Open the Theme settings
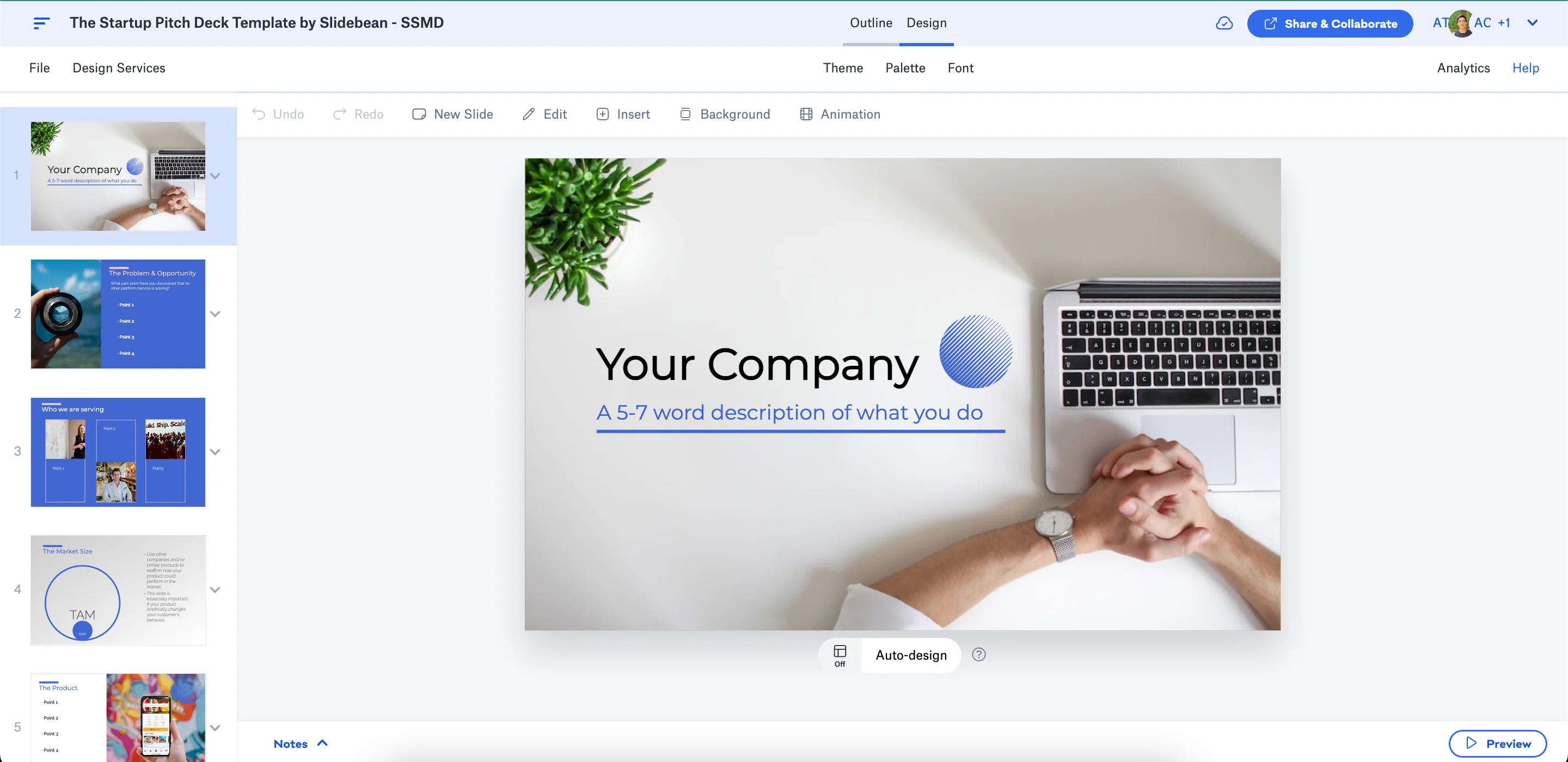This screenshot has width=1568, height=762. 843,68
